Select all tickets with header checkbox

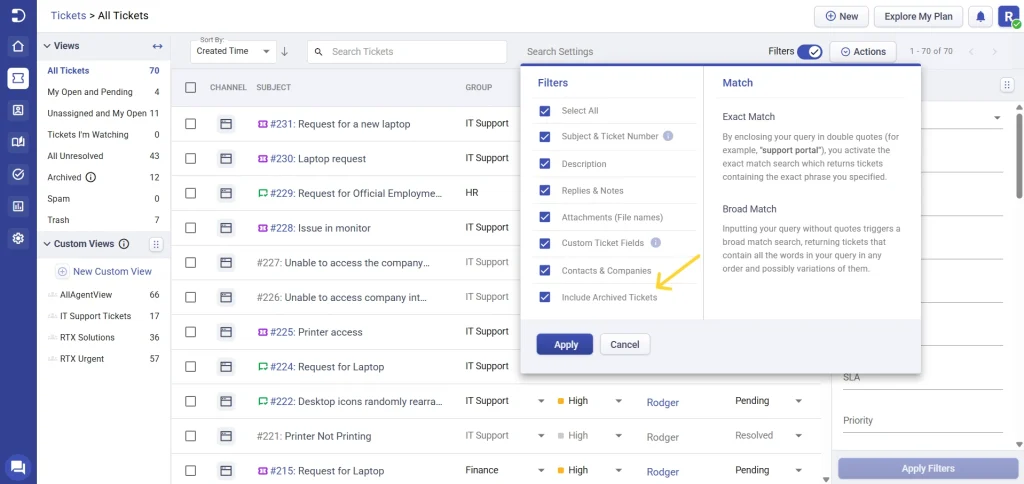pyautogui.click(x=191, y=88)
